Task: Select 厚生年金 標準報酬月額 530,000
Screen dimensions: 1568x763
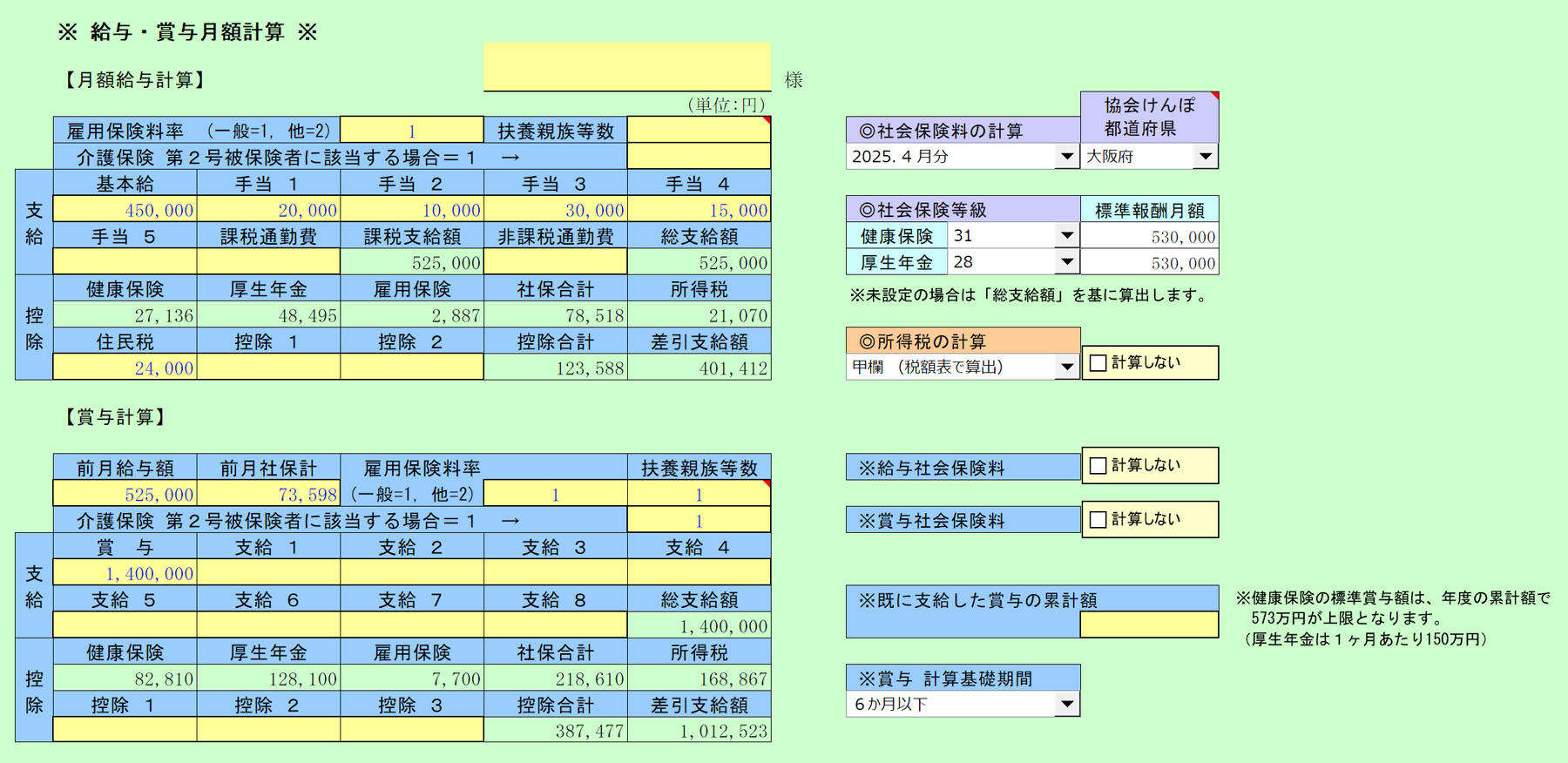Action: [1150, 262]
